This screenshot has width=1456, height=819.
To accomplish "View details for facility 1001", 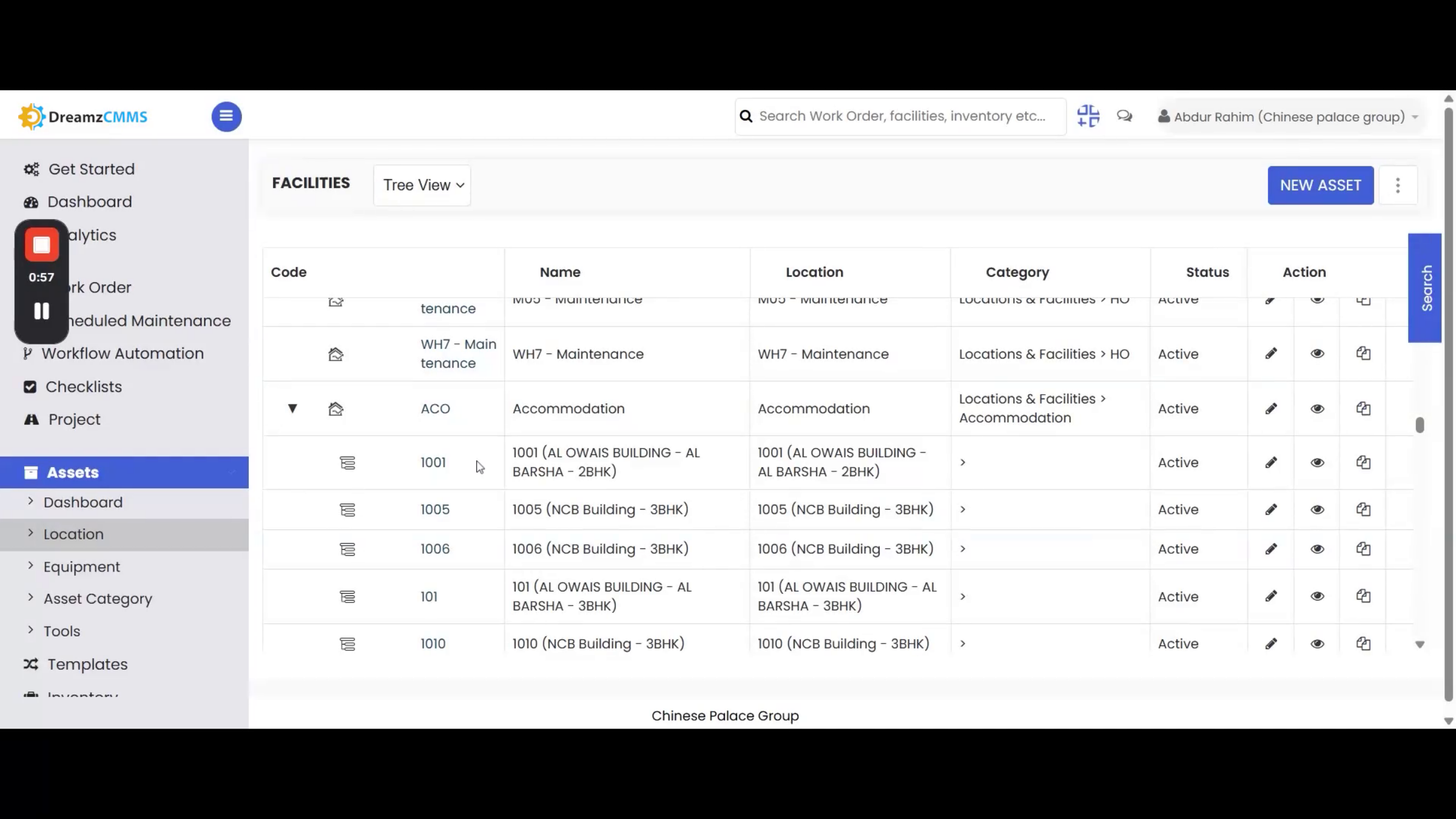I will tap(1317, 463).
